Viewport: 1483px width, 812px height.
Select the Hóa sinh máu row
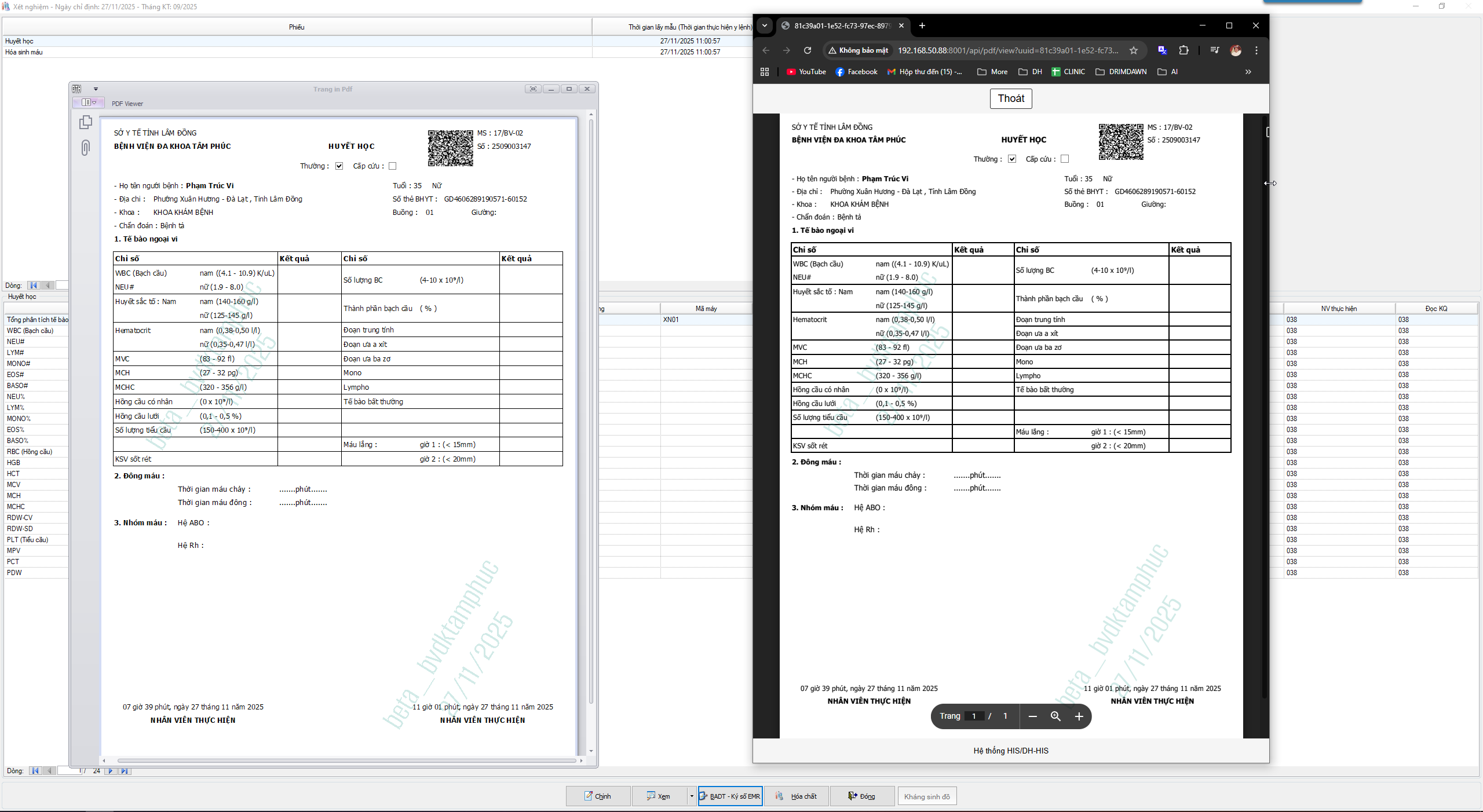(24, 52)
